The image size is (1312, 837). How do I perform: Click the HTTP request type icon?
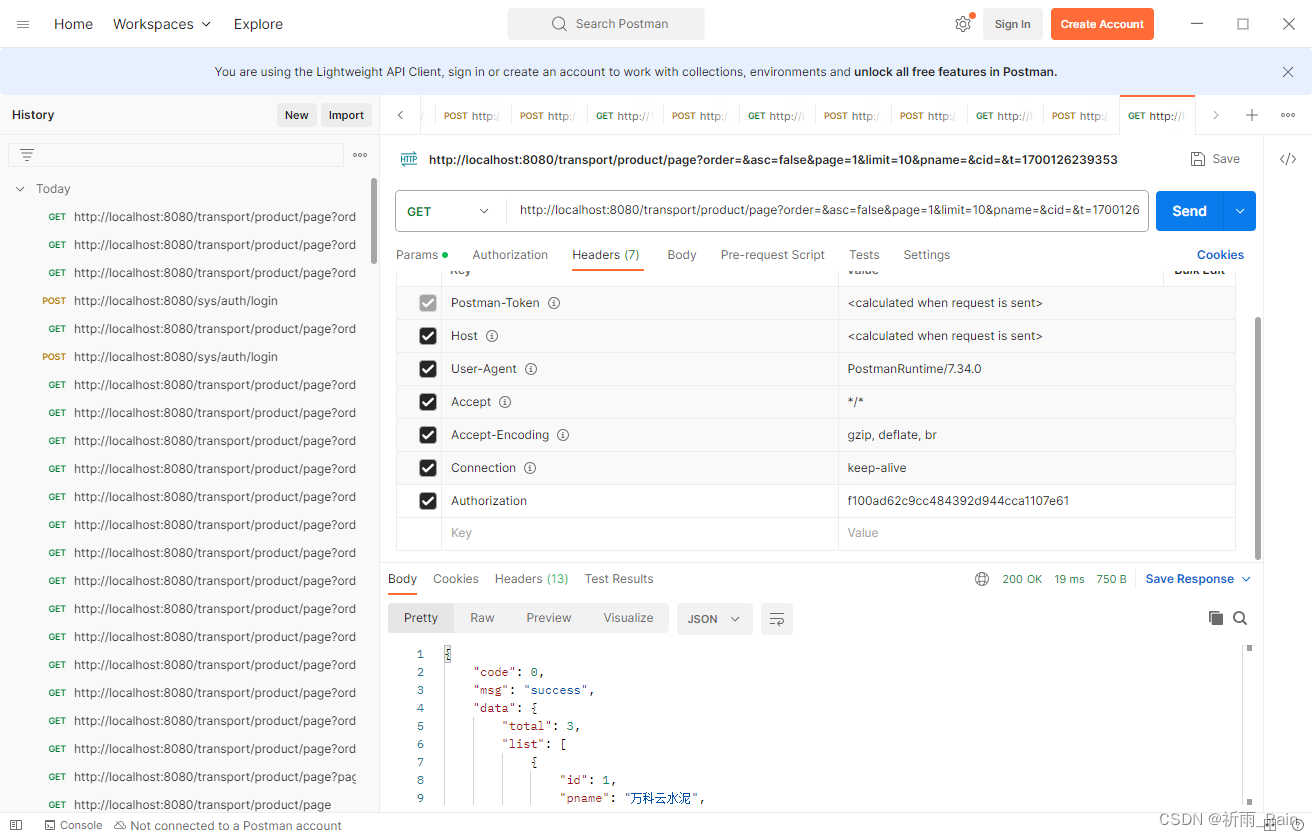coord(409,159)
